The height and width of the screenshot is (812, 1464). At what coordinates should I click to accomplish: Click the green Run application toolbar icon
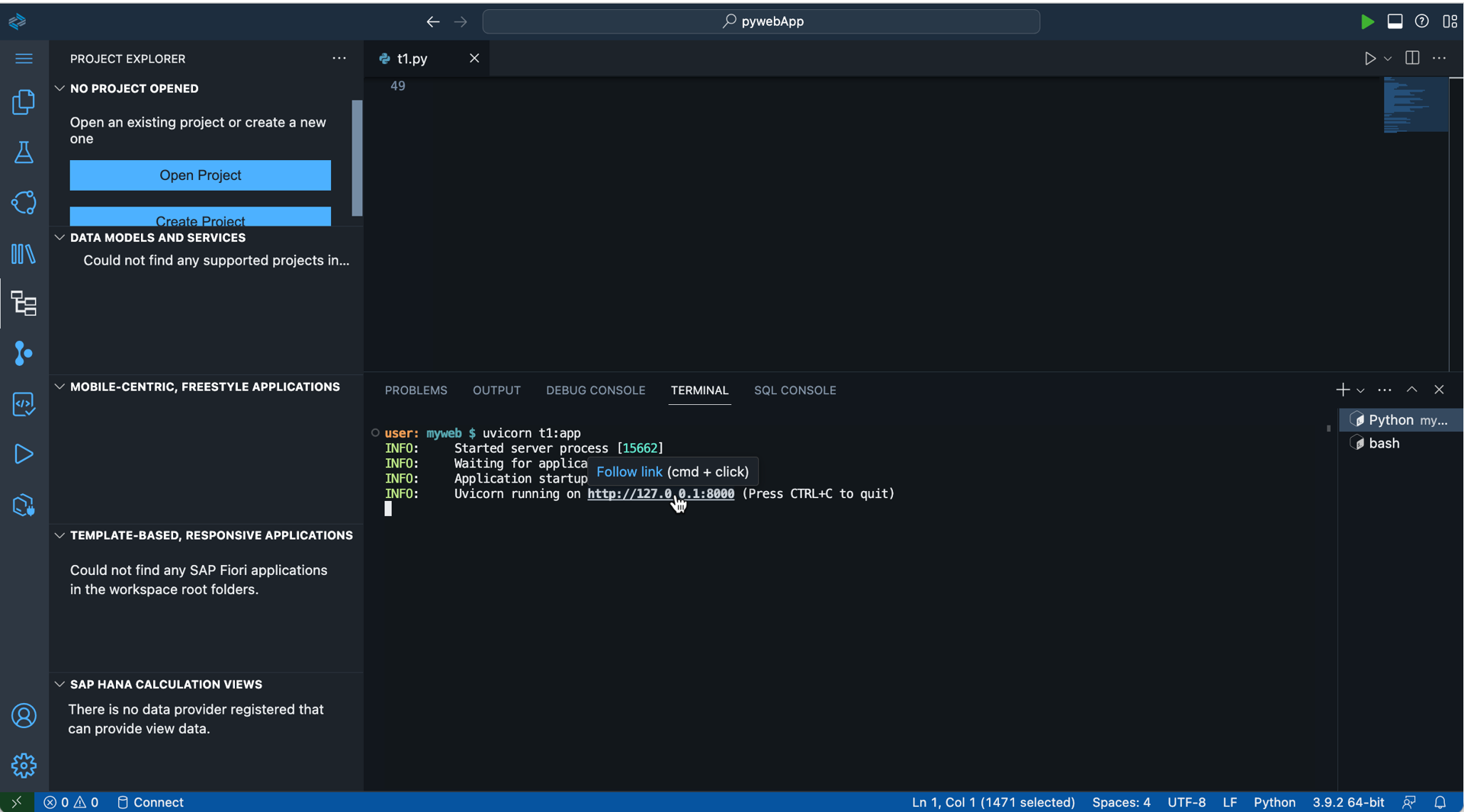point(1367,21)
